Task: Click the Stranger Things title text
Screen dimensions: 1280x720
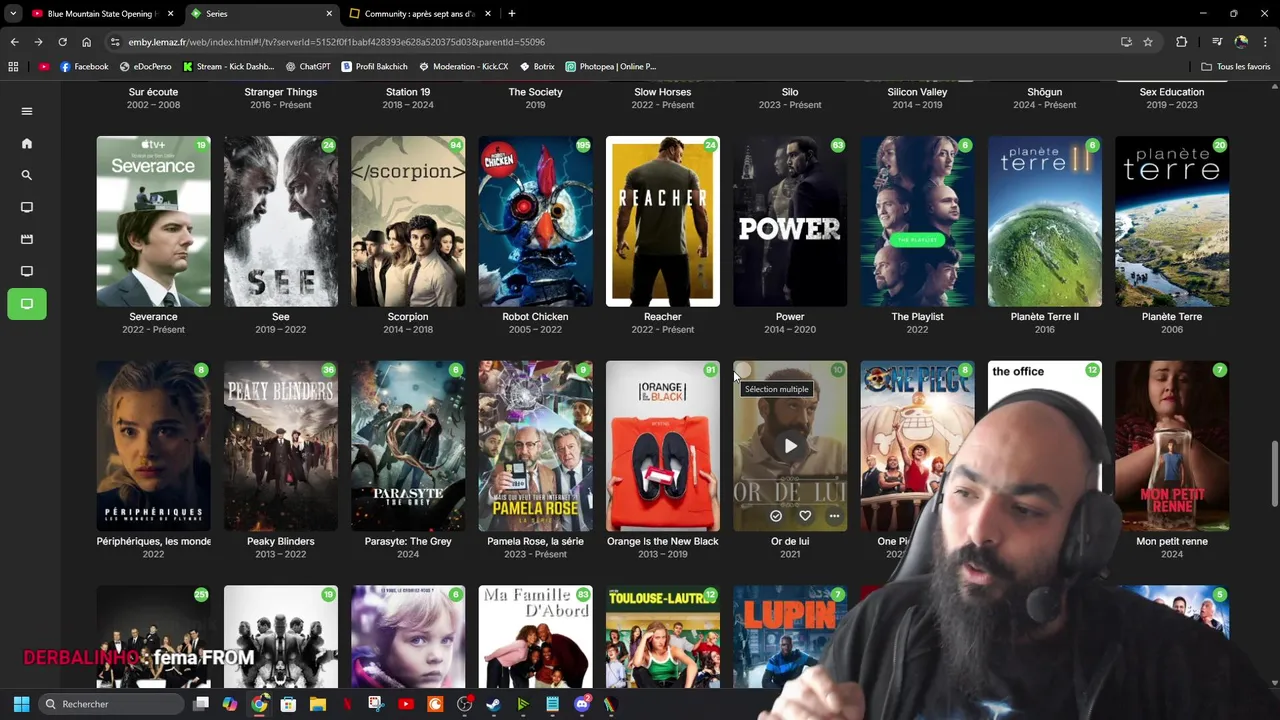Action: click(x=281, y=92)
